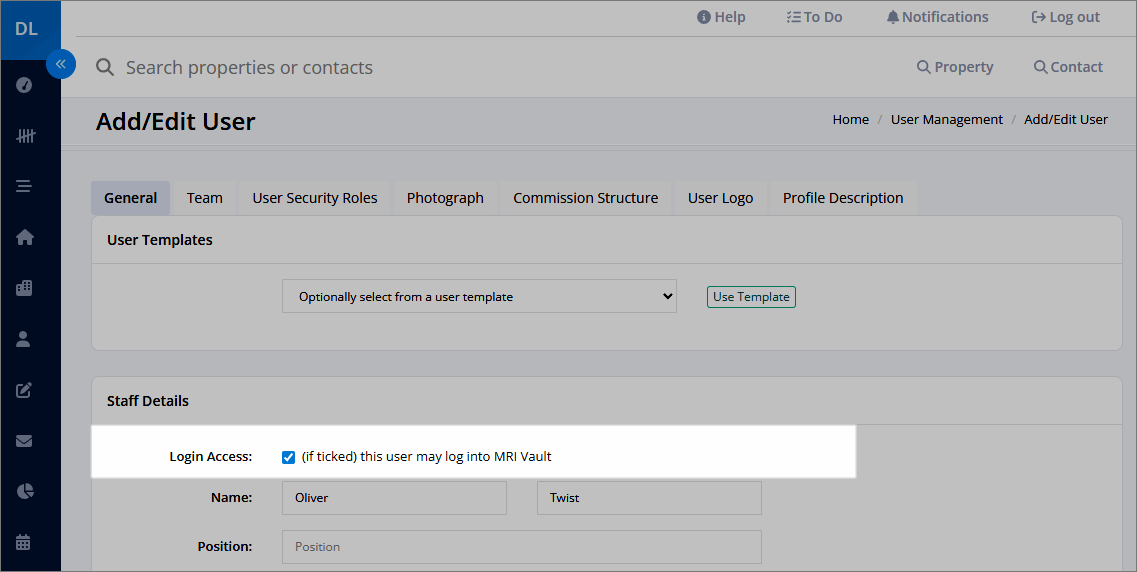Switch to the User Security Roles tab
1137x572 pixels.
click(315, 198)
